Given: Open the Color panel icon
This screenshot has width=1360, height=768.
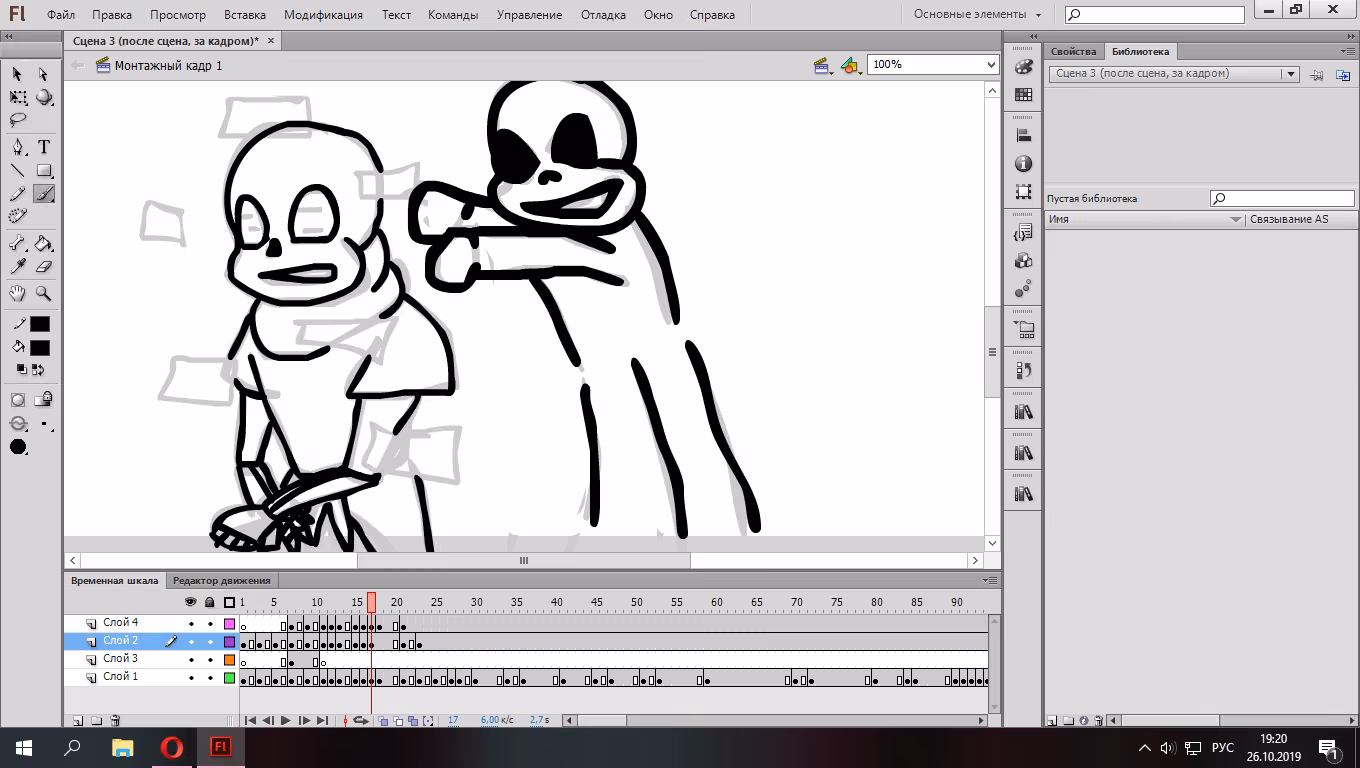Looking at the screenshot, I should (x=1023, y=67).
